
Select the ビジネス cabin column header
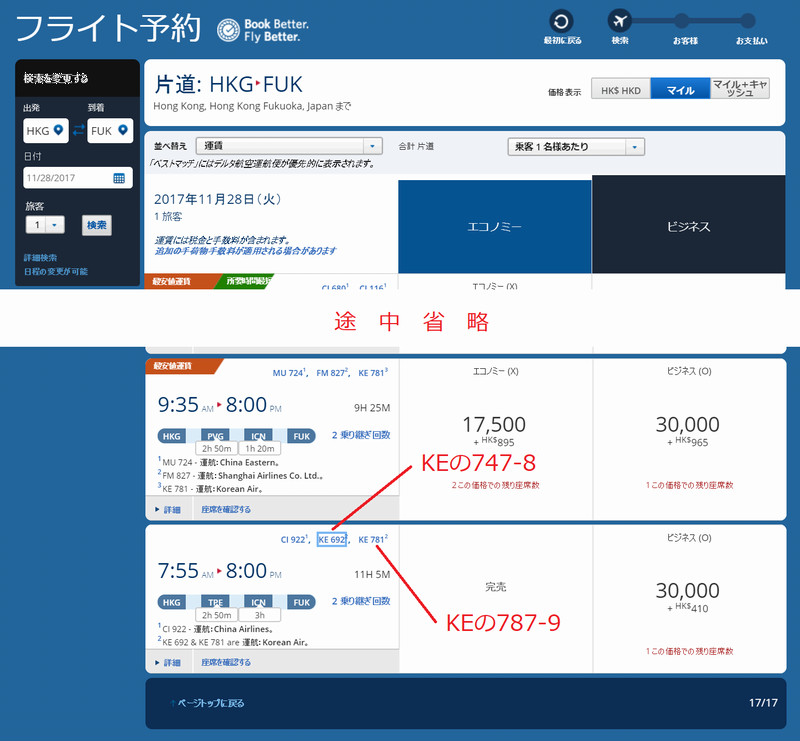pyautogui.click(x=688, y=225)
